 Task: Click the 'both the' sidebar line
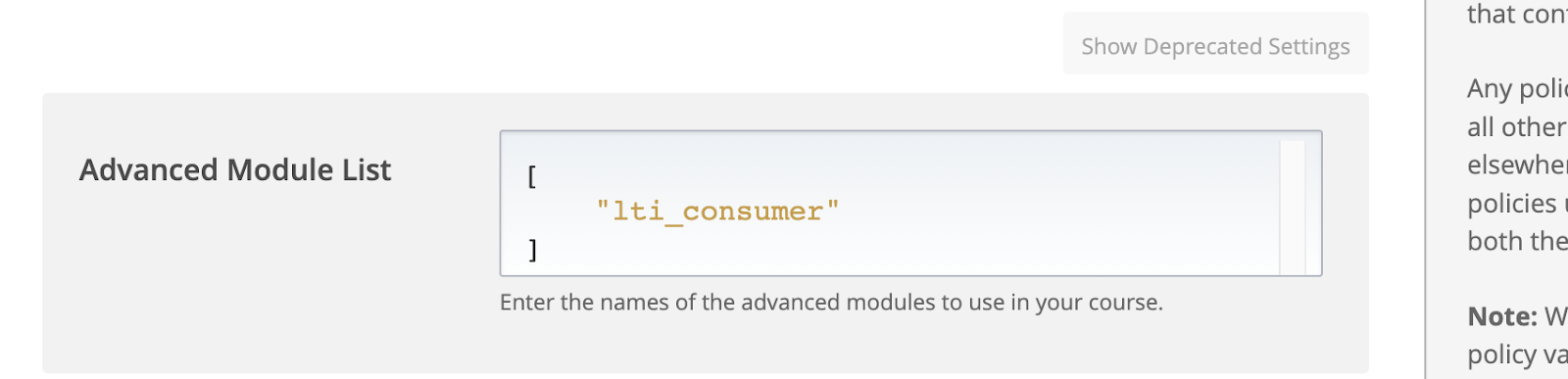coord(1517,241)
